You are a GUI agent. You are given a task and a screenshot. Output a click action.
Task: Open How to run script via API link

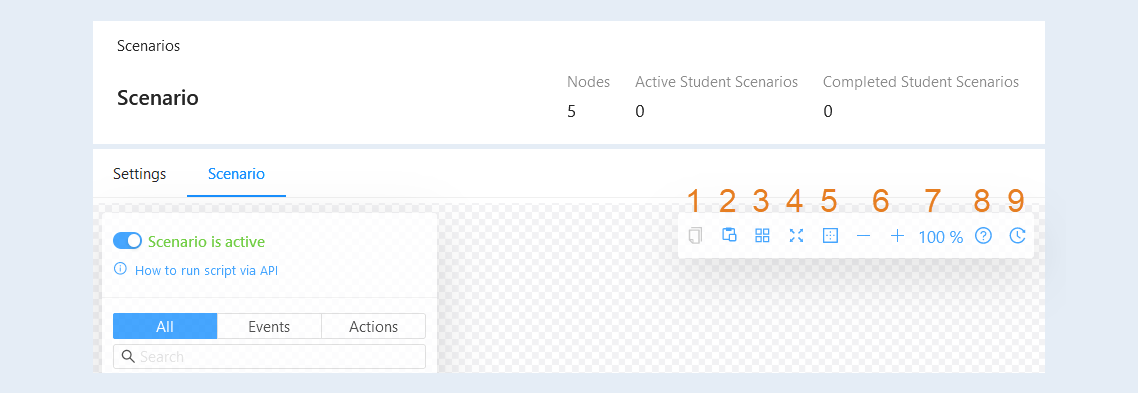click(x=206, y=270)
